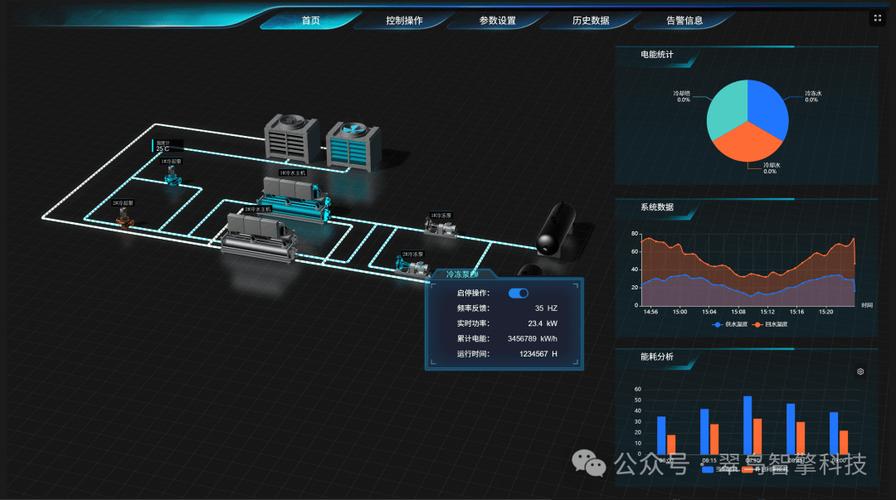Click the 实时功率 value 23.4 kW
This screenshot has width=896, height=500.
click(x=542, y=323)
